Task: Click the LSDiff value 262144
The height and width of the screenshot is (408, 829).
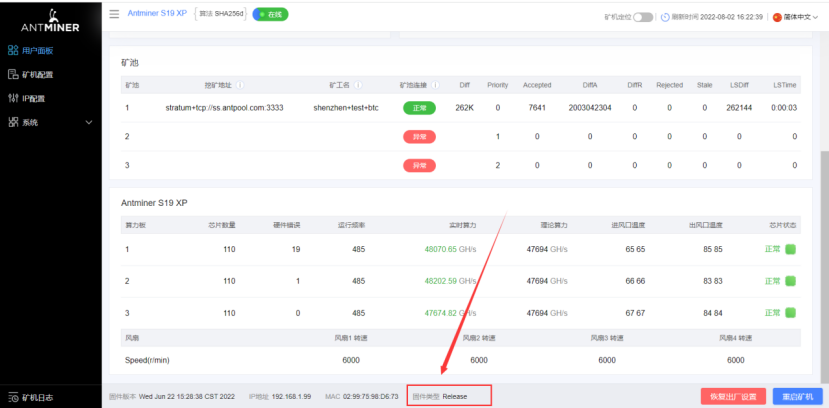Action: tap(739, 108)
